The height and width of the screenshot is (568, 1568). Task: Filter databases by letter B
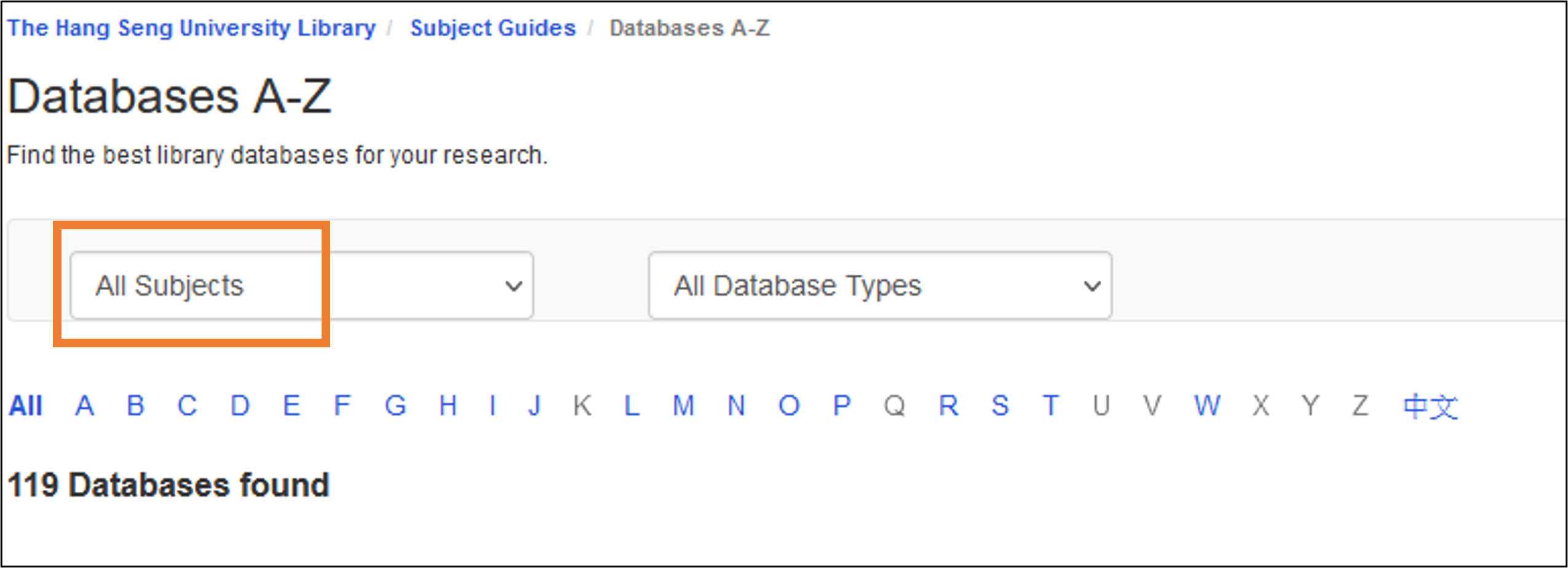135,406
